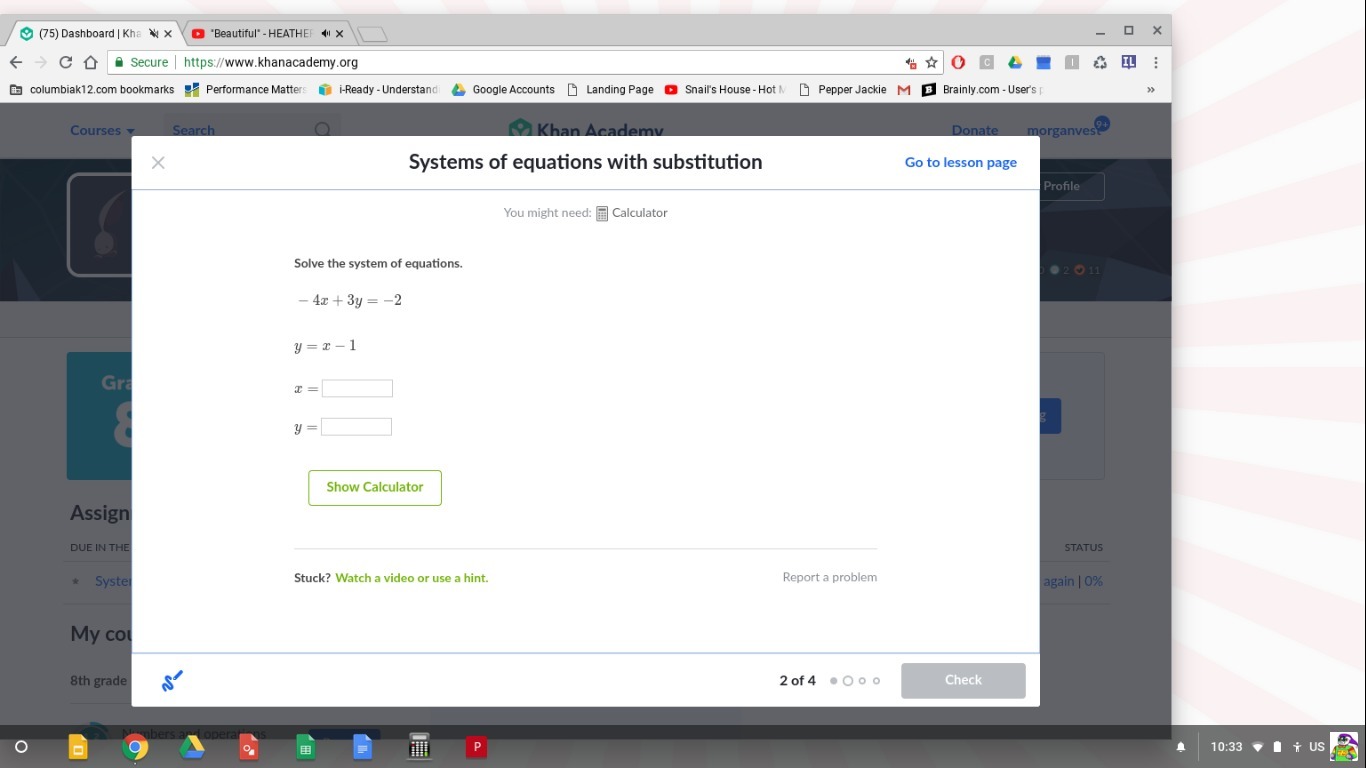The image size is (1366, 768).
Task: Open the Performance Matters bookmark
Action: click(x=245, y=89)
